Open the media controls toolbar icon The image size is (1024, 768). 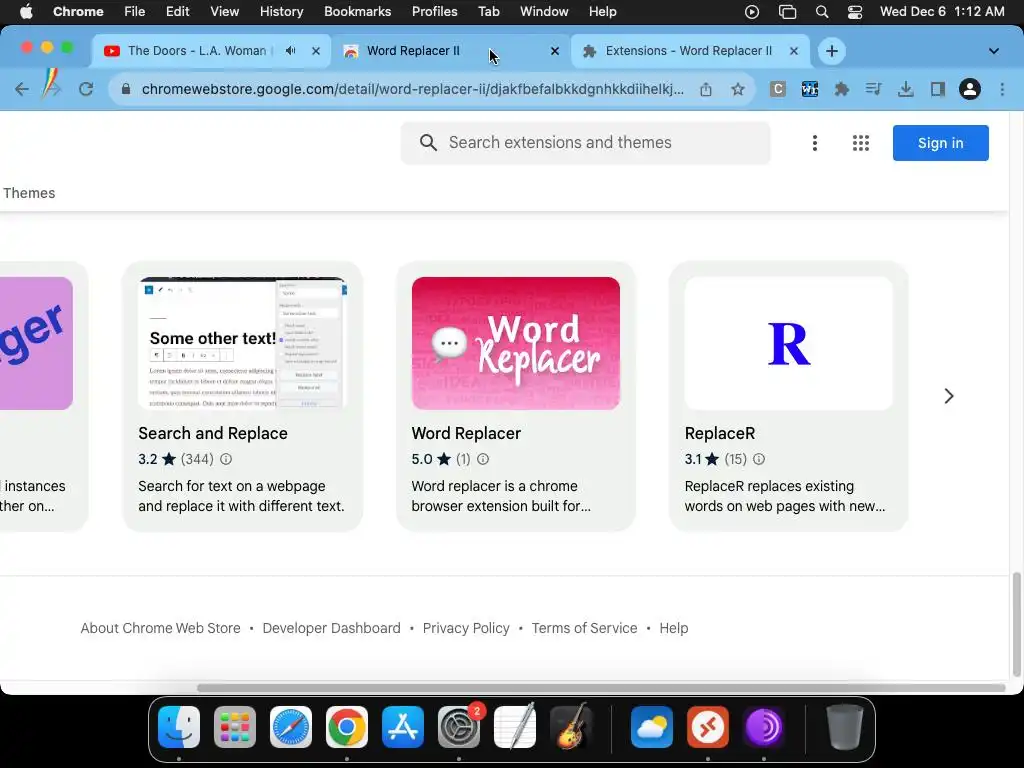873,89
